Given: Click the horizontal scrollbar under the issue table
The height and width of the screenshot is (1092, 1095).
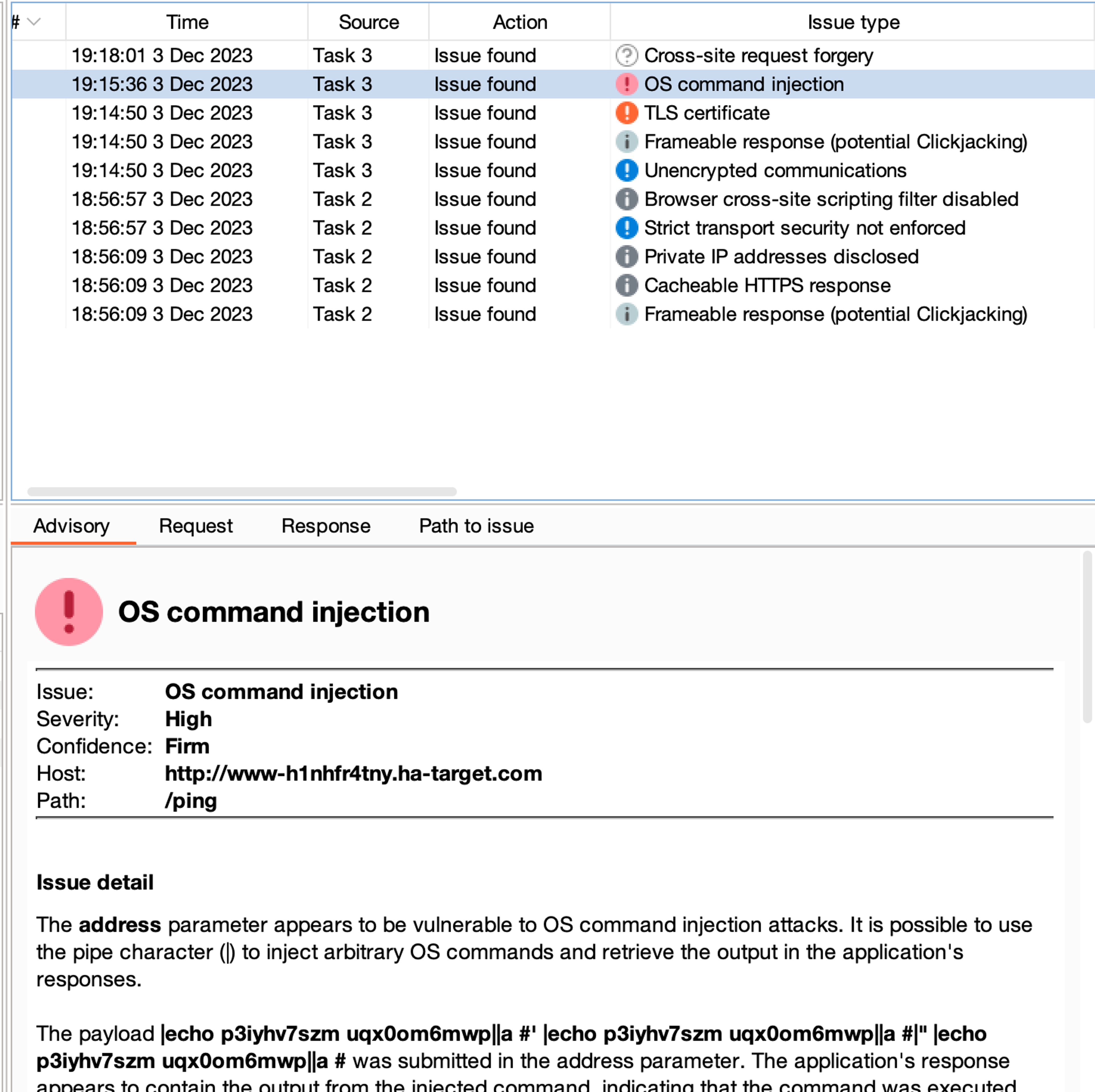Looking at the screenshot, I should 242,492.
